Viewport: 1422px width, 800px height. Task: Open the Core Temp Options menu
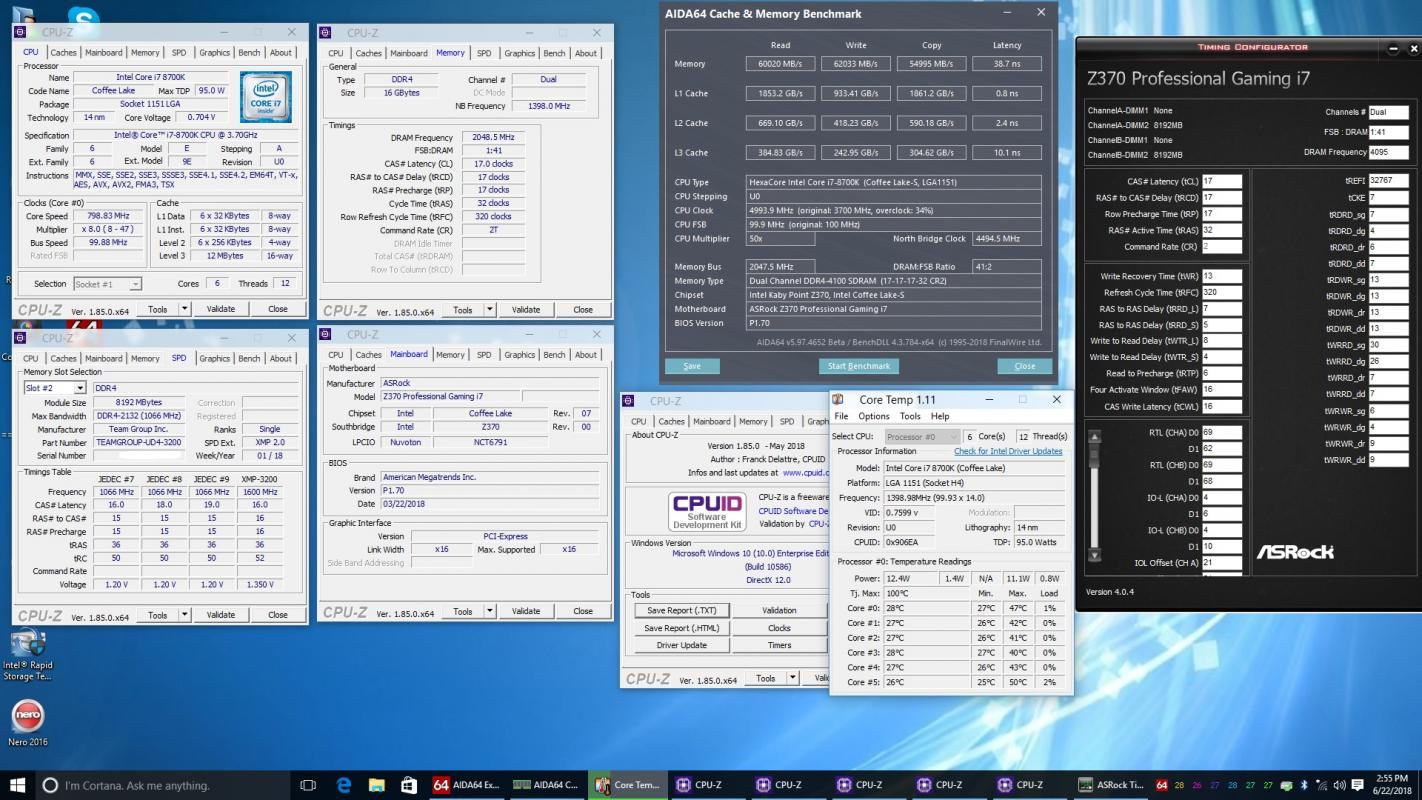pyautogui.click(x=874, y=416)
